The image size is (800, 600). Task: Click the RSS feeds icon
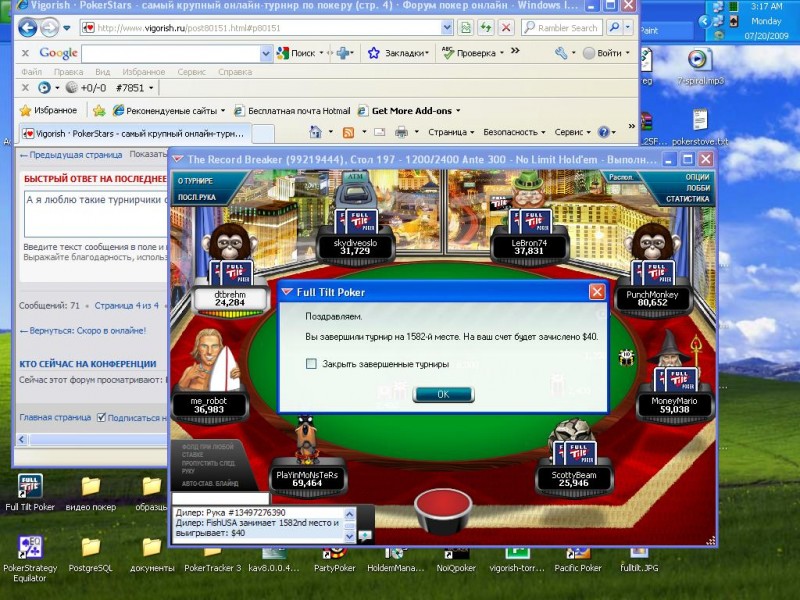click(348, 133)
